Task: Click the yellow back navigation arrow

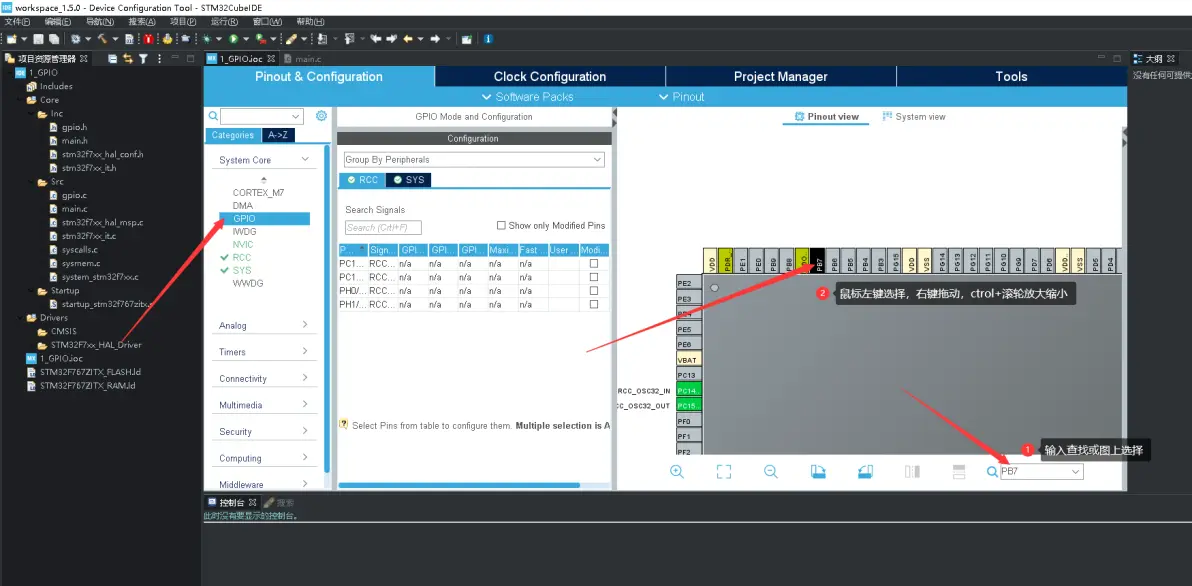Action: click(408, 39)
